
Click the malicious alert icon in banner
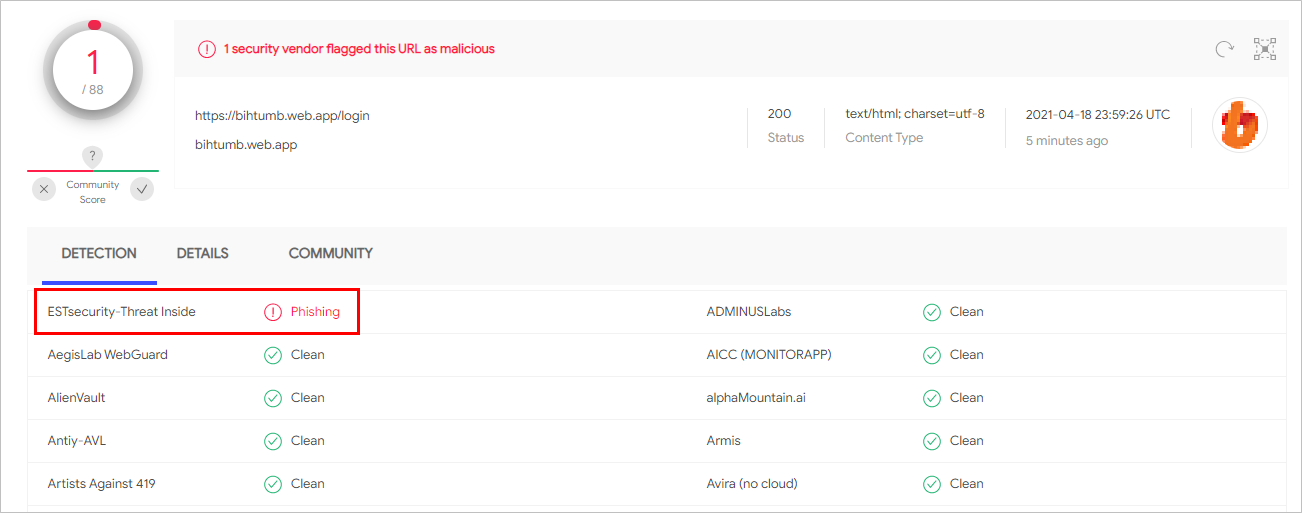[x=206, y=49]
